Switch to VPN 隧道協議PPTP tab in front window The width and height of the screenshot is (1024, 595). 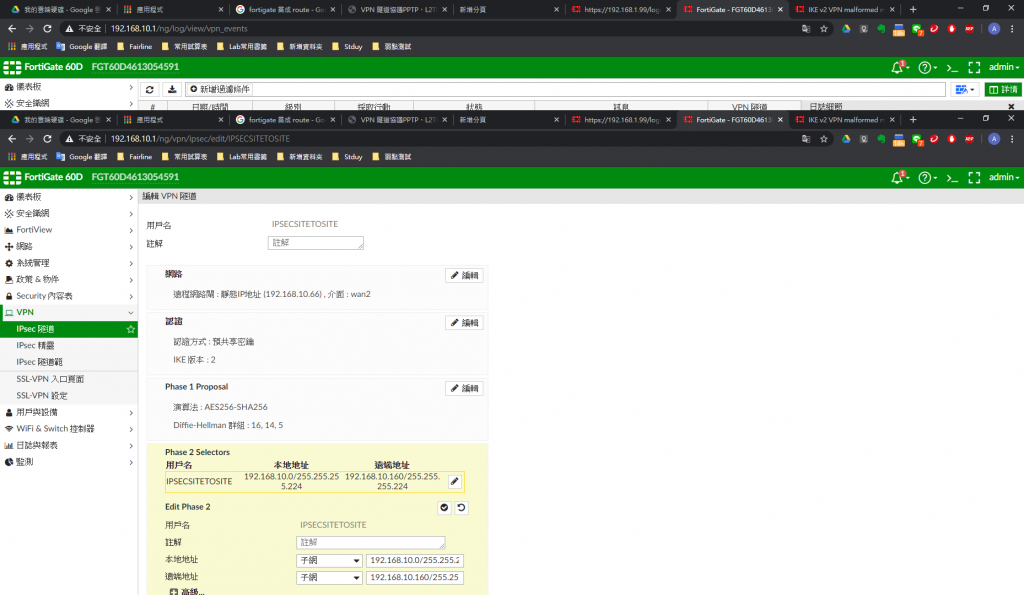[x=396, y=120]
